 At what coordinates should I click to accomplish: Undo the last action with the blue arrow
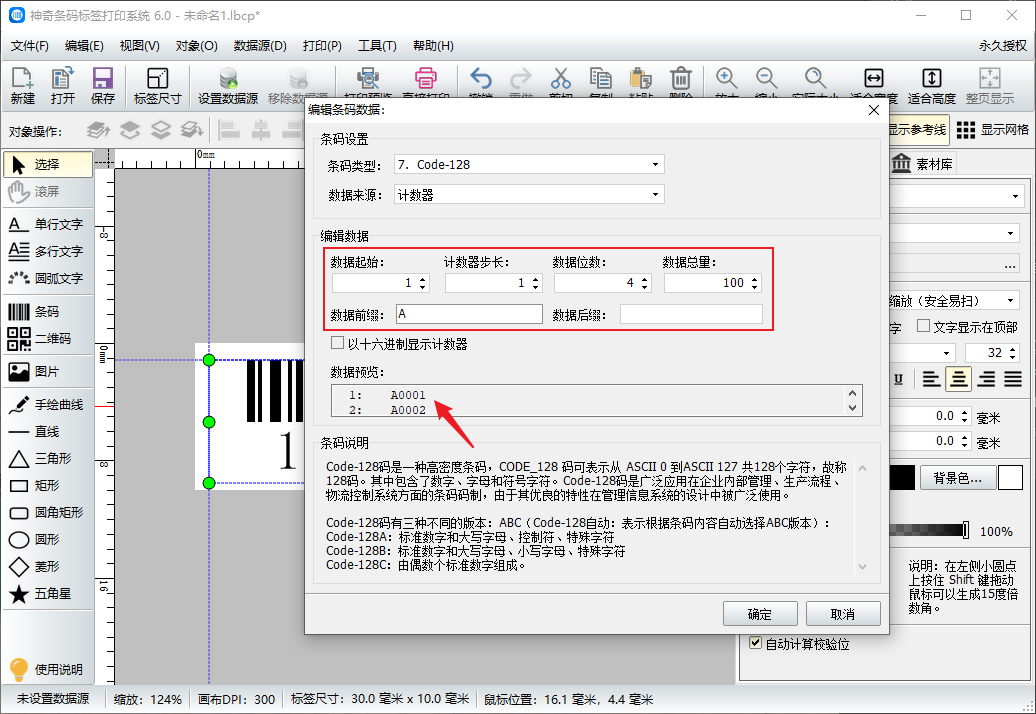coord(480,79)
